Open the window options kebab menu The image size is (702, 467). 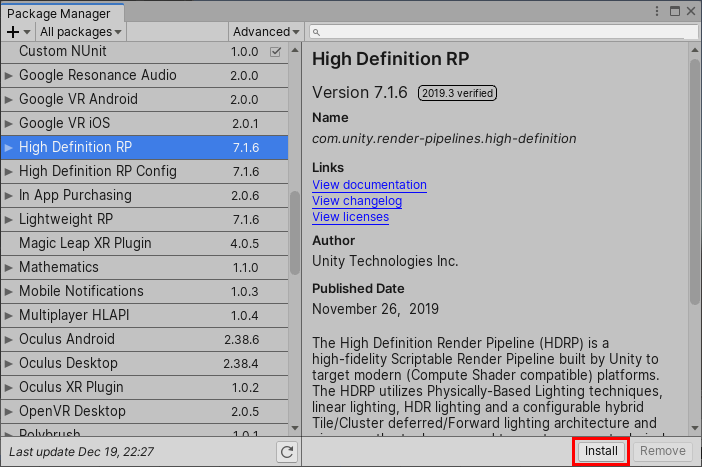pos(657,11)
